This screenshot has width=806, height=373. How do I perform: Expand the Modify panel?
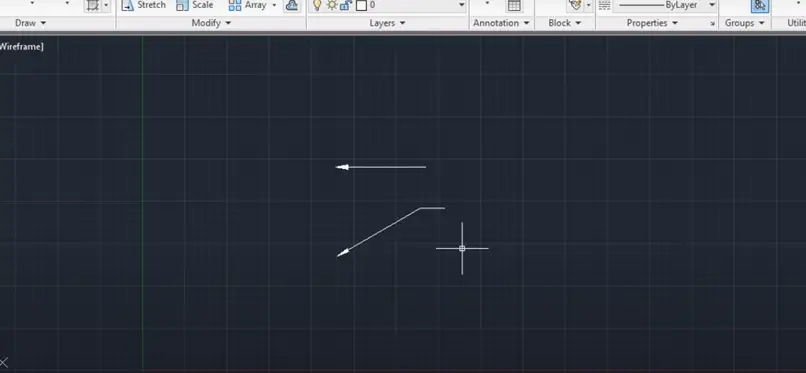point(211,23)
